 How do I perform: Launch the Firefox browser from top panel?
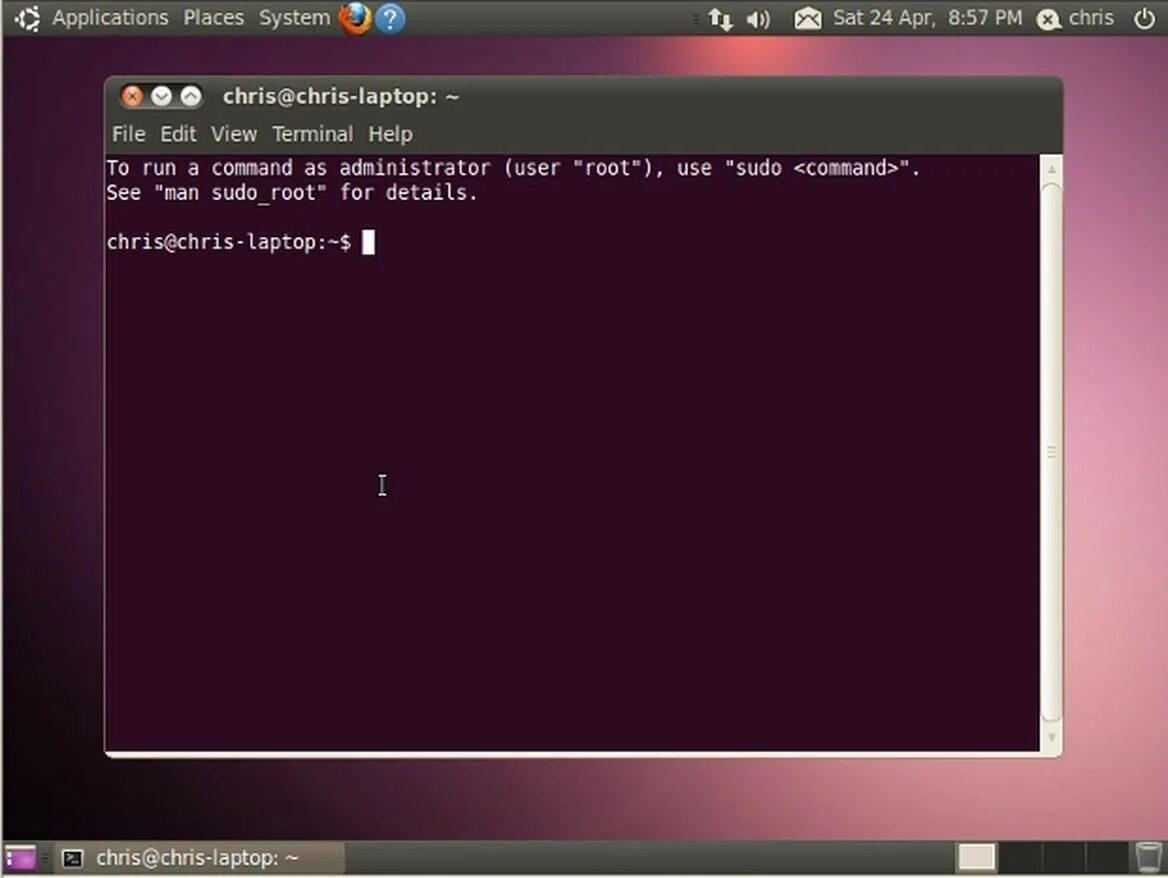pyautogui.click(x=355, y=18)
